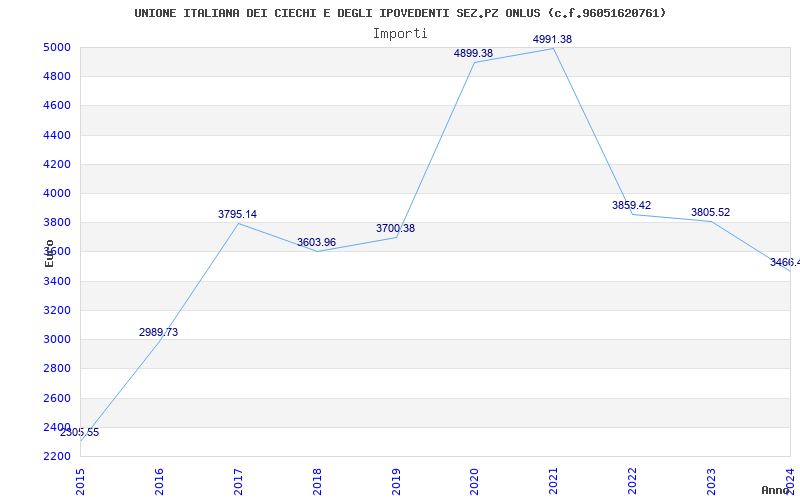Click the data label 3795.14
The height and width of the screenshot is (500, 800).
pos(238,214)
